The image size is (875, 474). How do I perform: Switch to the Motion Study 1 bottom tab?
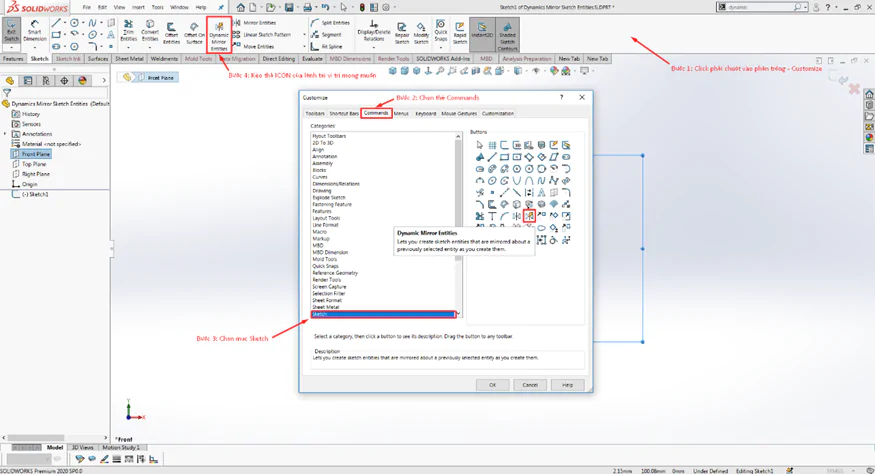click(122, 447)
